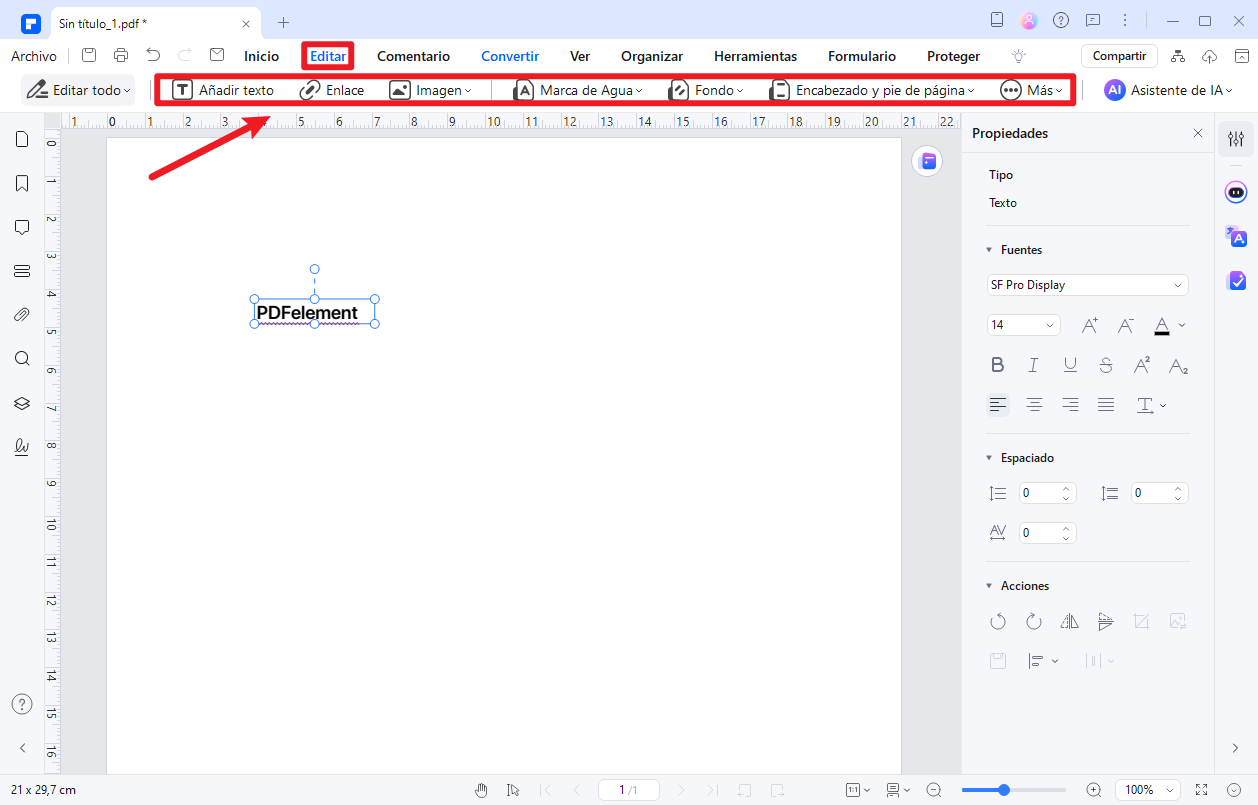Screen dimensions: 1258x805
Task: Click the lightbulb tips icon
Action: click(1019, 56)
